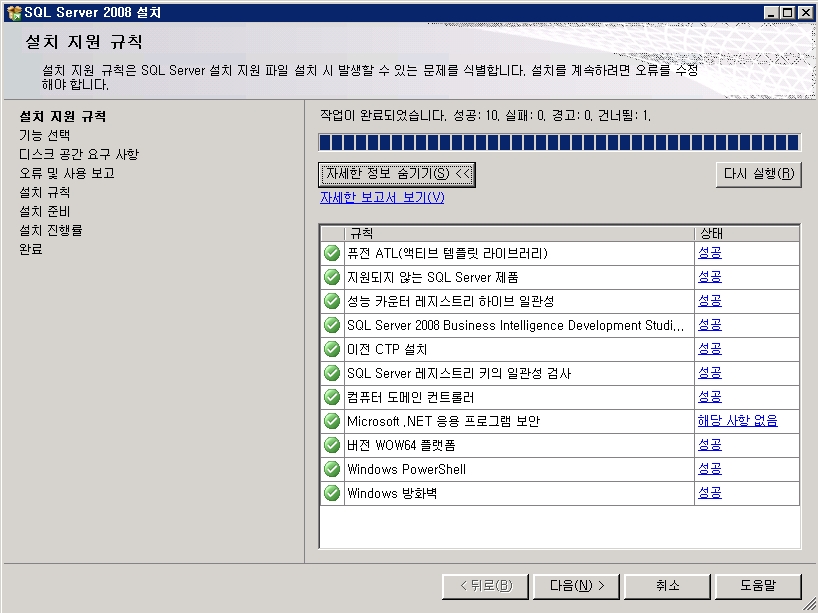Select 설치 진행률 step in left pane
Screen dimensions: 818x613
click(51, 230)
